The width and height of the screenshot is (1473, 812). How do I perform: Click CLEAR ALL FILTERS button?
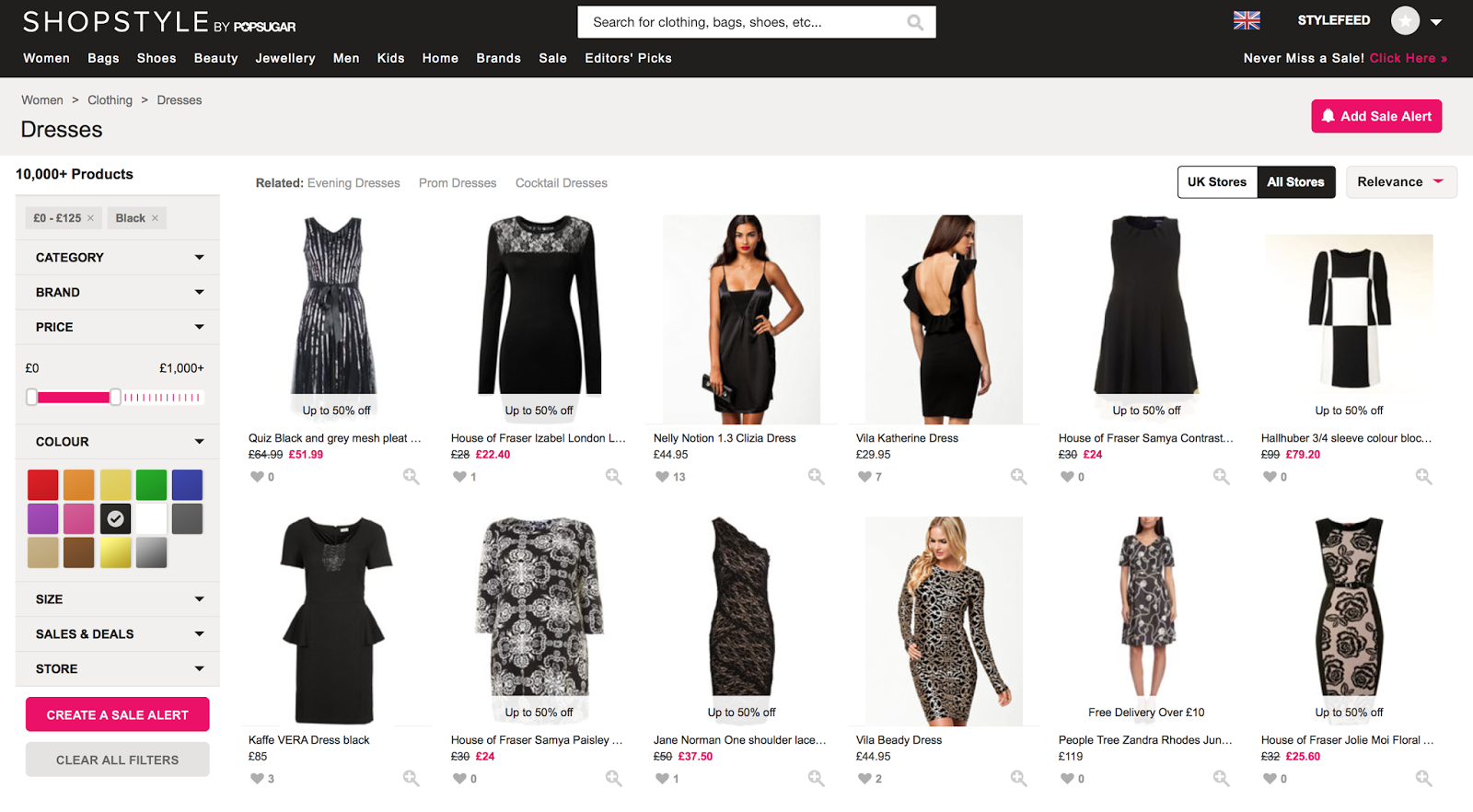point(118,760)
